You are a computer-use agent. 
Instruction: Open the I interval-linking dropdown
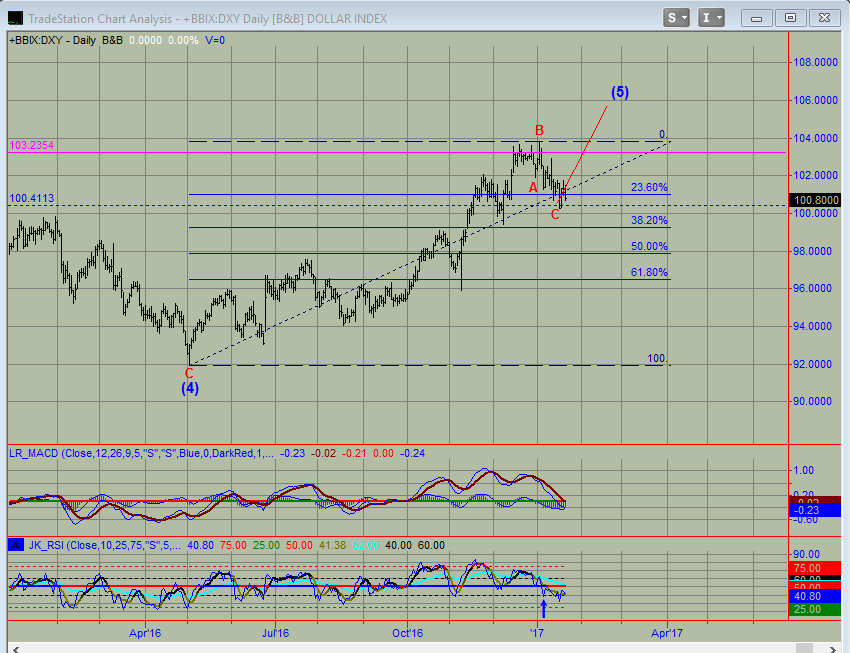pyautogui.click(x=711, y=18)
